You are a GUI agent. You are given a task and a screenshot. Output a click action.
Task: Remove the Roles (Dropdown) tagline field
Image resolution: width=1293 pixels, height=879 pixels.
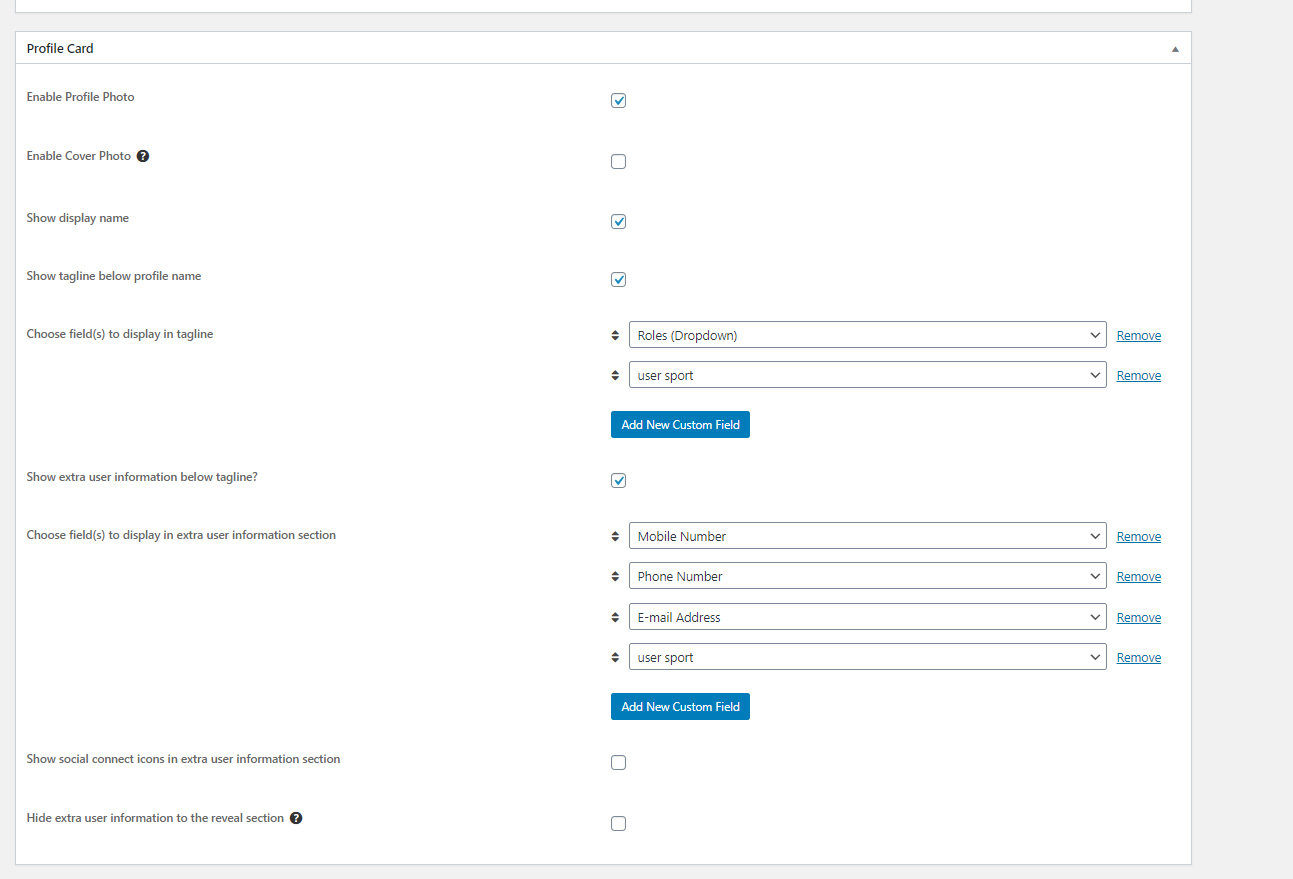point(1138,336)
